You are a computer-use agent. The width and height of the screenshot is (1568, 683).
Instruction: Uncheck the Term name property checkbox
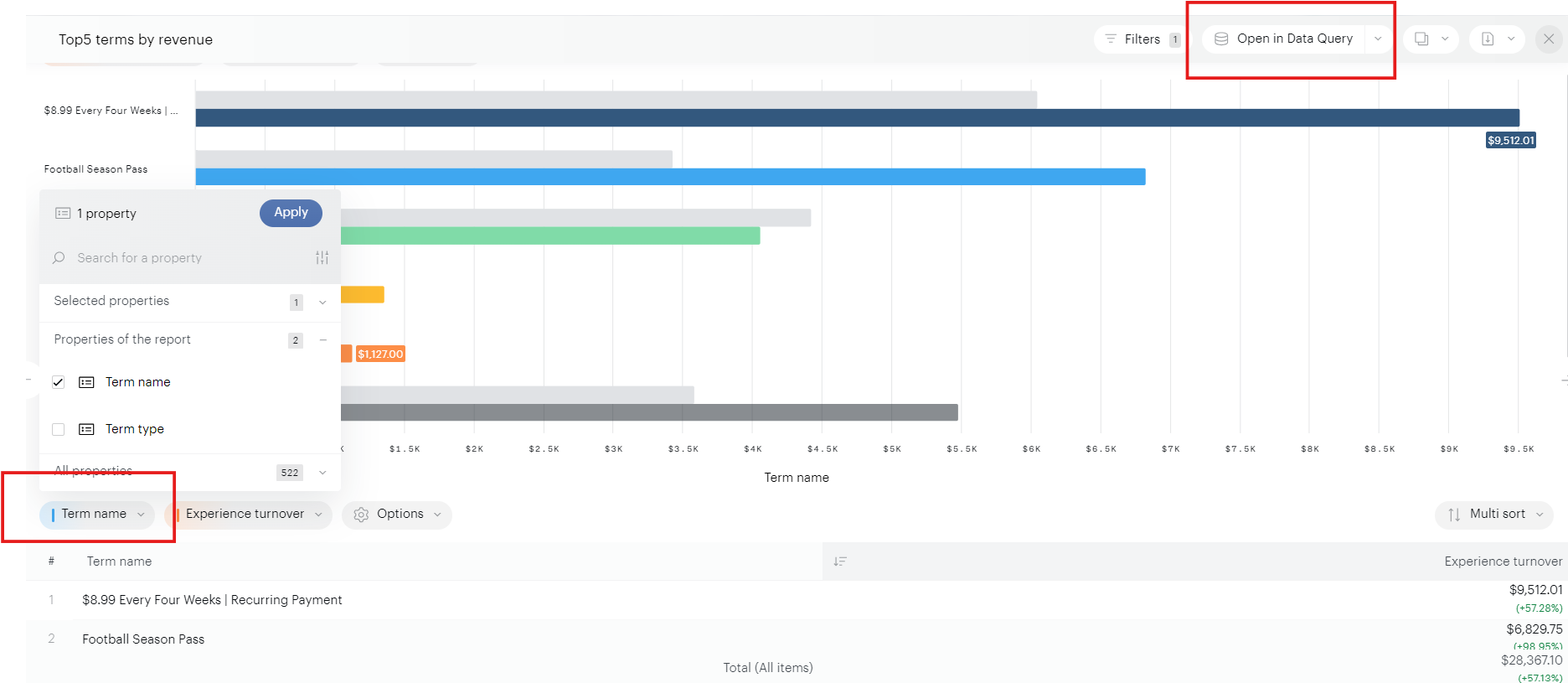click(59, 382)
